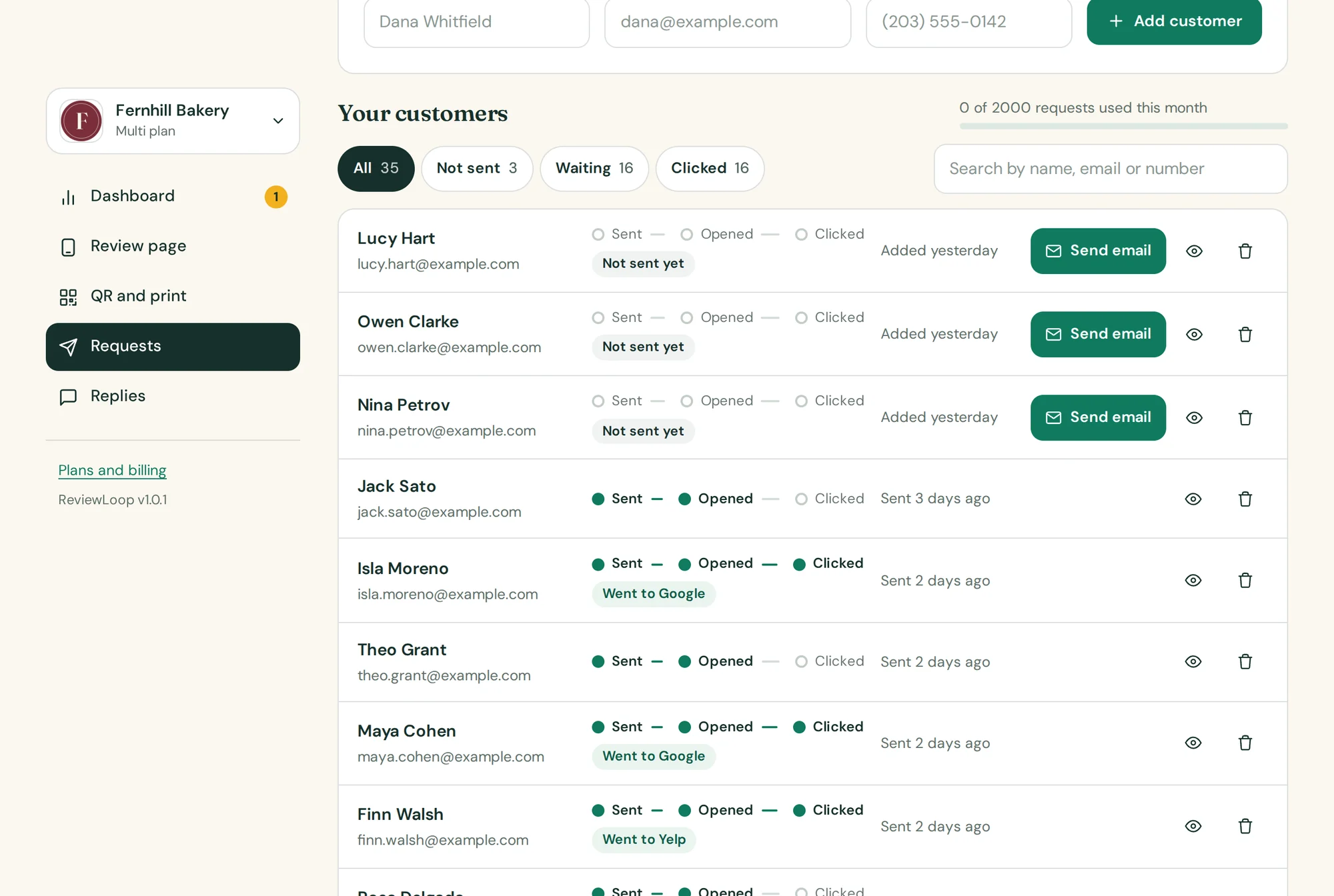Delete Theo Grant with trash icon
This screenshot has width=1334, height=896.
pyautogui.click(x=1245, y=662)
